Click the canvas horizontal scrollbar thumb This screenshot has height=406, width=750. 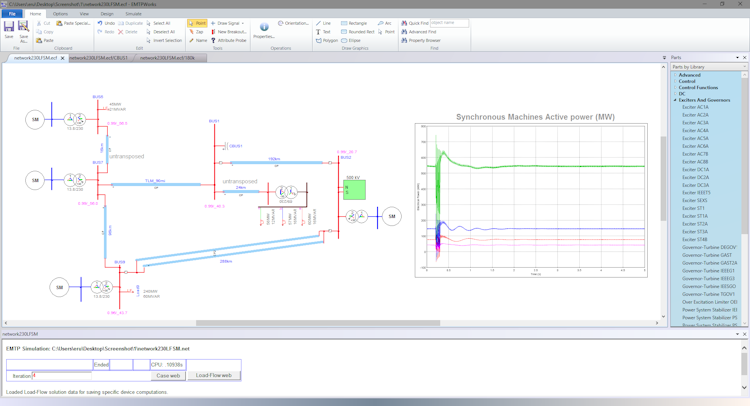click(x=318, y=323)
